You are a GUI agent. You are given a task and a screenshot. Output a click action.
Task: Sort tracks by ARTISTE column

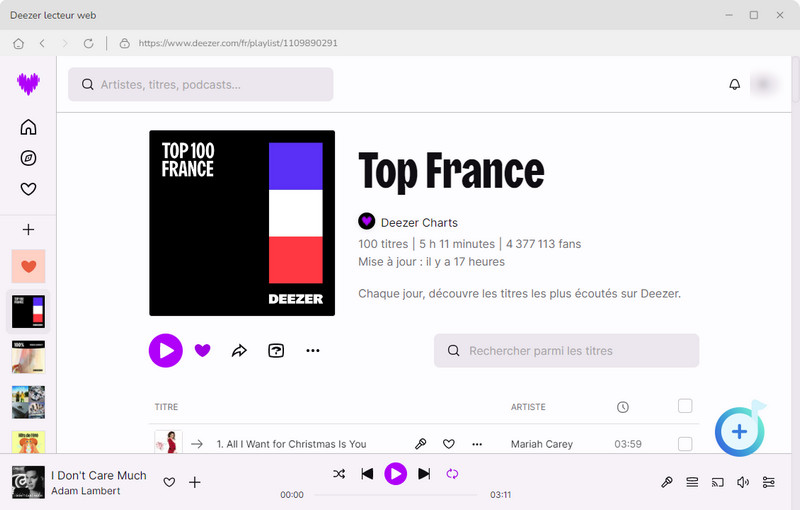click(528, 407)
